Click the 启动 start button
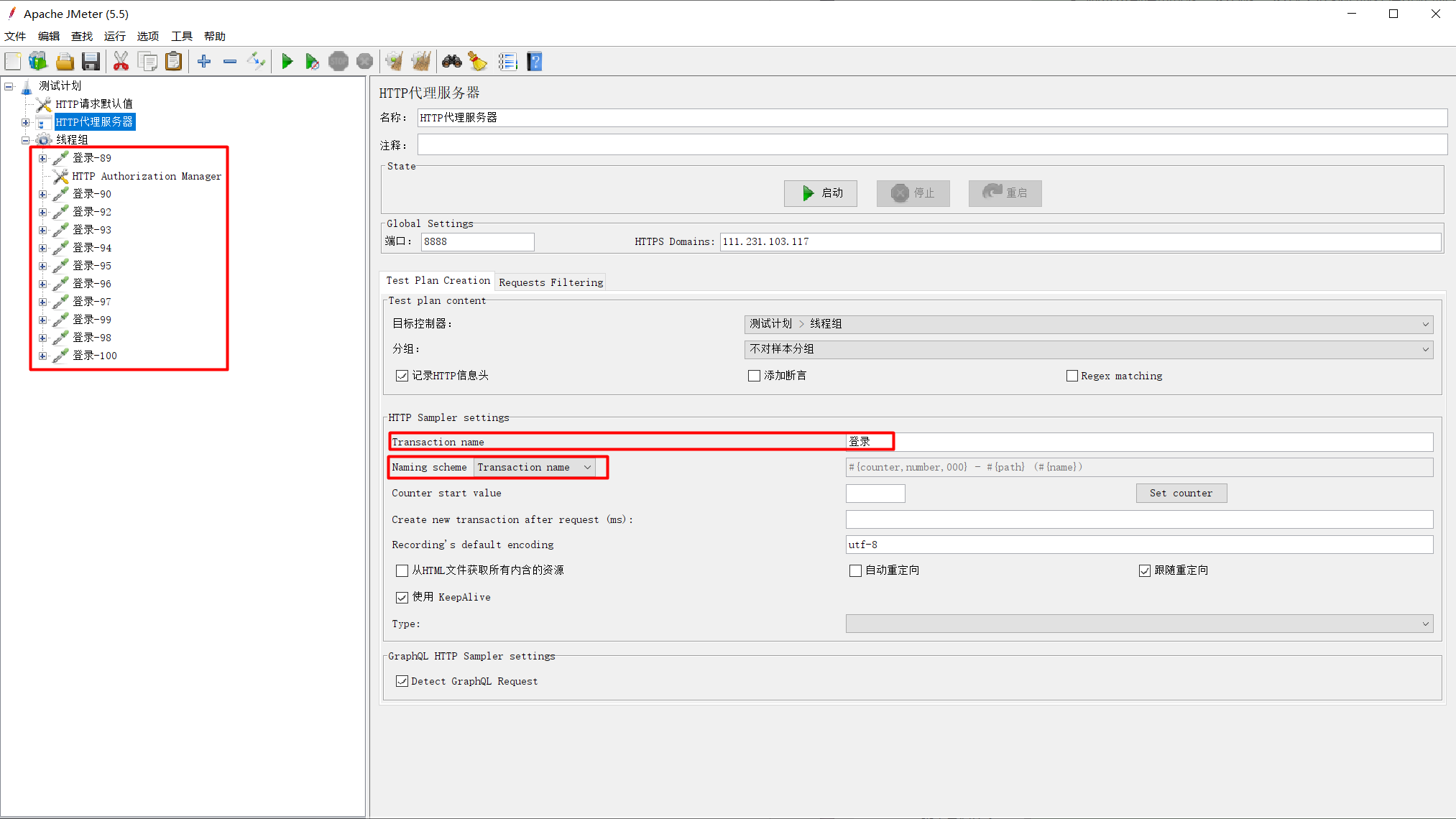 click(821, 193)
